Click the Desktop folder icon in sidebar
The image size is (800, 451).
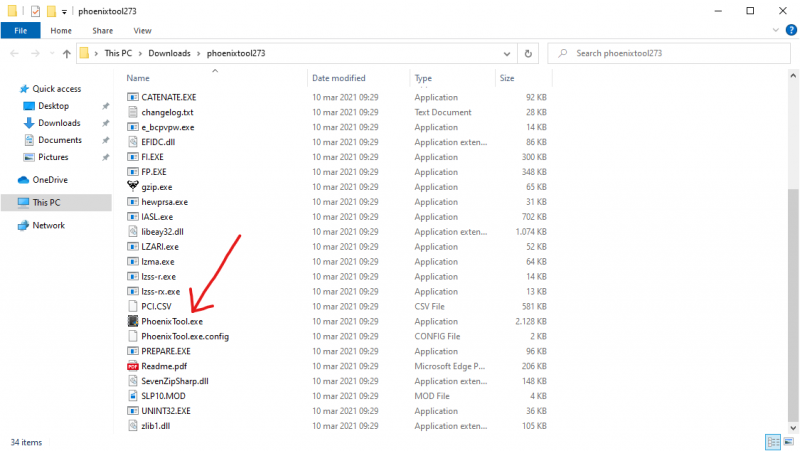click(x=29, y=106)
